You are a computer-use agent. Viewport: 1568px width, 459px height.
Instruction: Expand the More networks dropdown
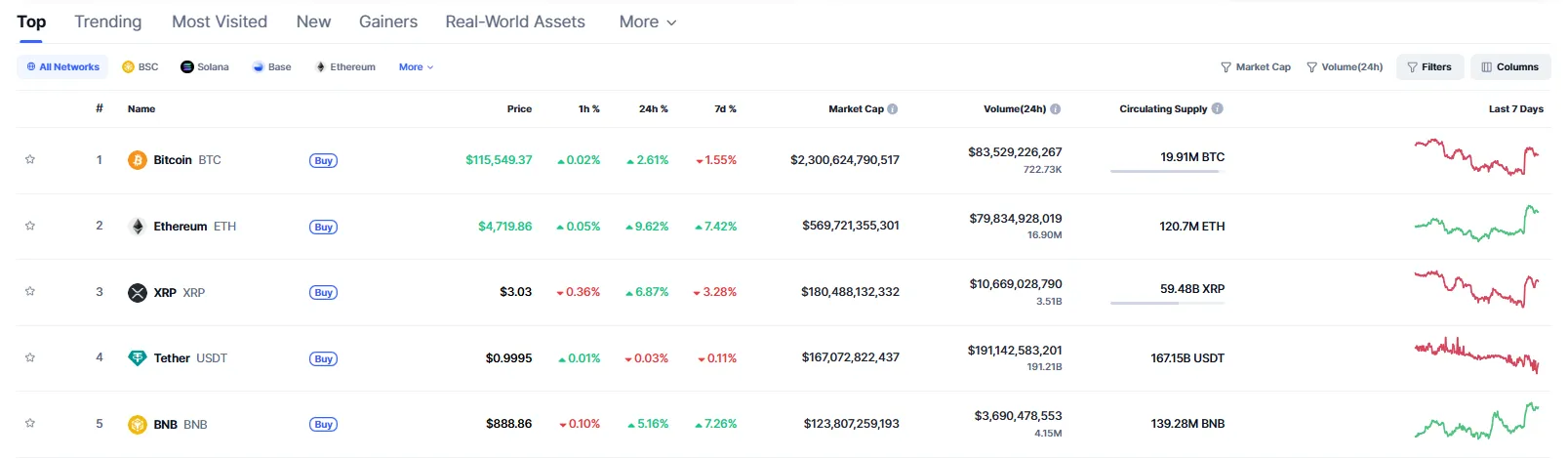click(417, 67)
